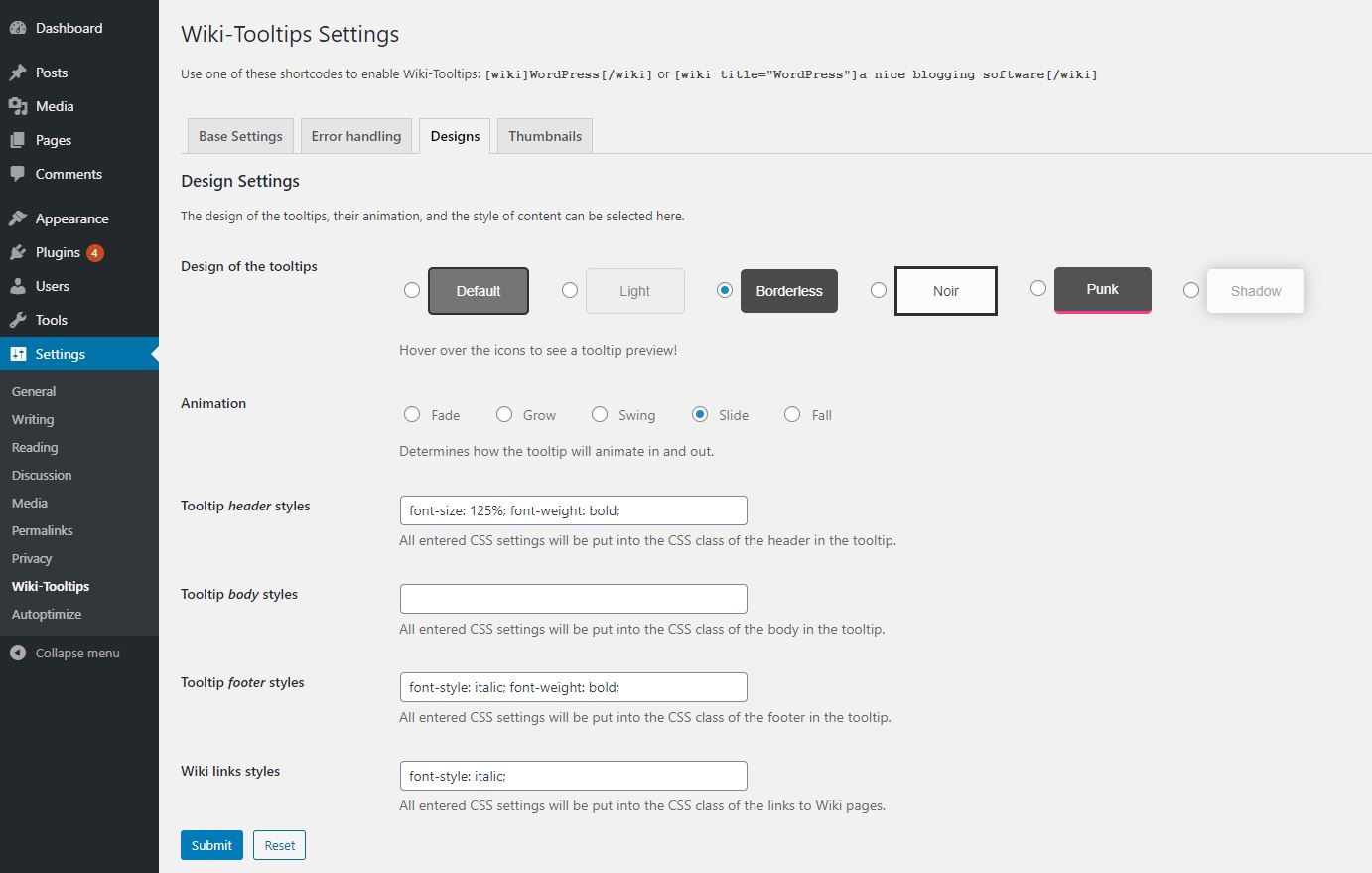The width and height of the screenshot is (1372, 873).
Task: Click the Appearance label in sidebar
Action: point(72,218)
